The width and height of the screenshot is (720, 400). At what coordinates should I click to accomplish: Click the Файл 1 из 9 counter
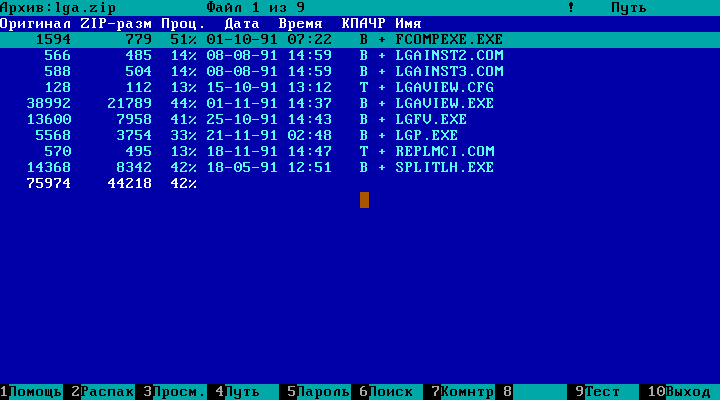pyautogui.click(x=256, y=8)
